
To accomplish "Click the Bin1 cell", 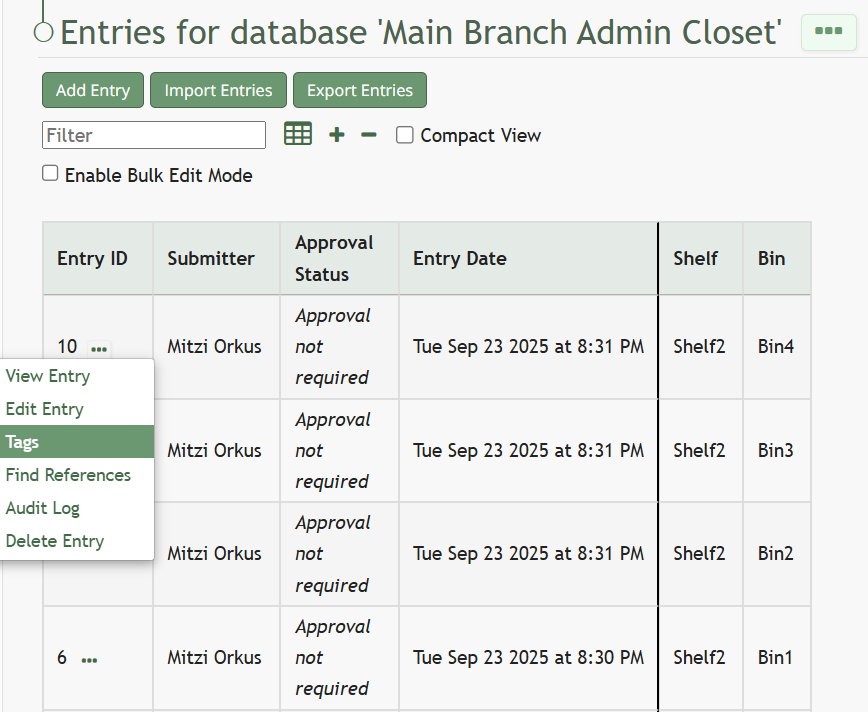I will click(775, 658).
